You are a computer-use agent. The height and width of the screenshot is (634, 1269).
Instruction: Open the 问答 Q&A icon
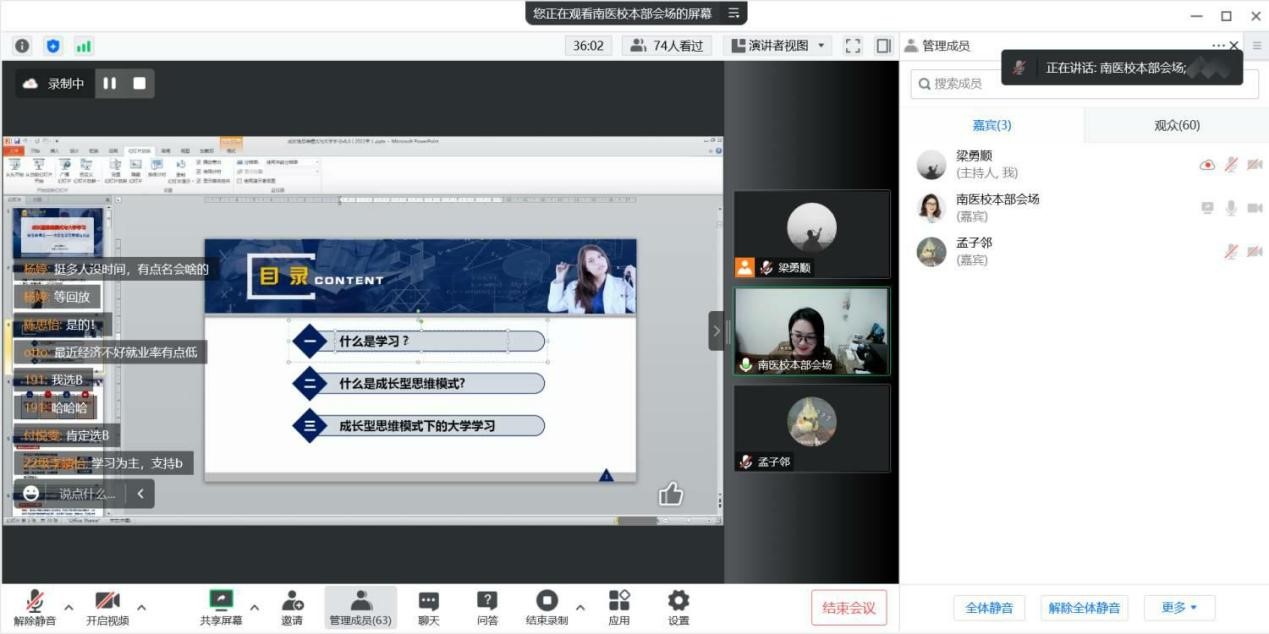(x=487, y=606)
